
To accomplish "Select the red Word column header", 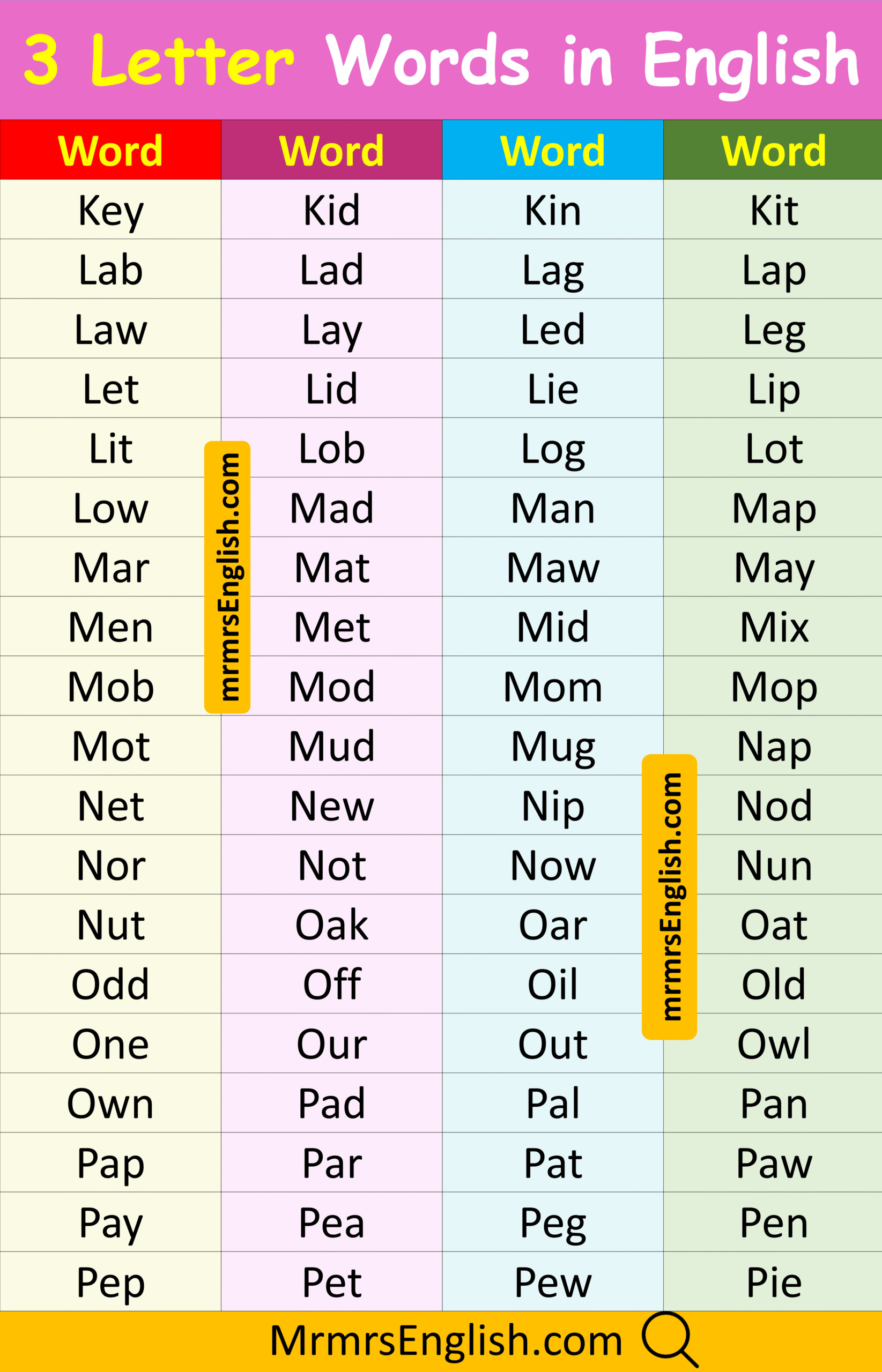I will coord(110,151).
